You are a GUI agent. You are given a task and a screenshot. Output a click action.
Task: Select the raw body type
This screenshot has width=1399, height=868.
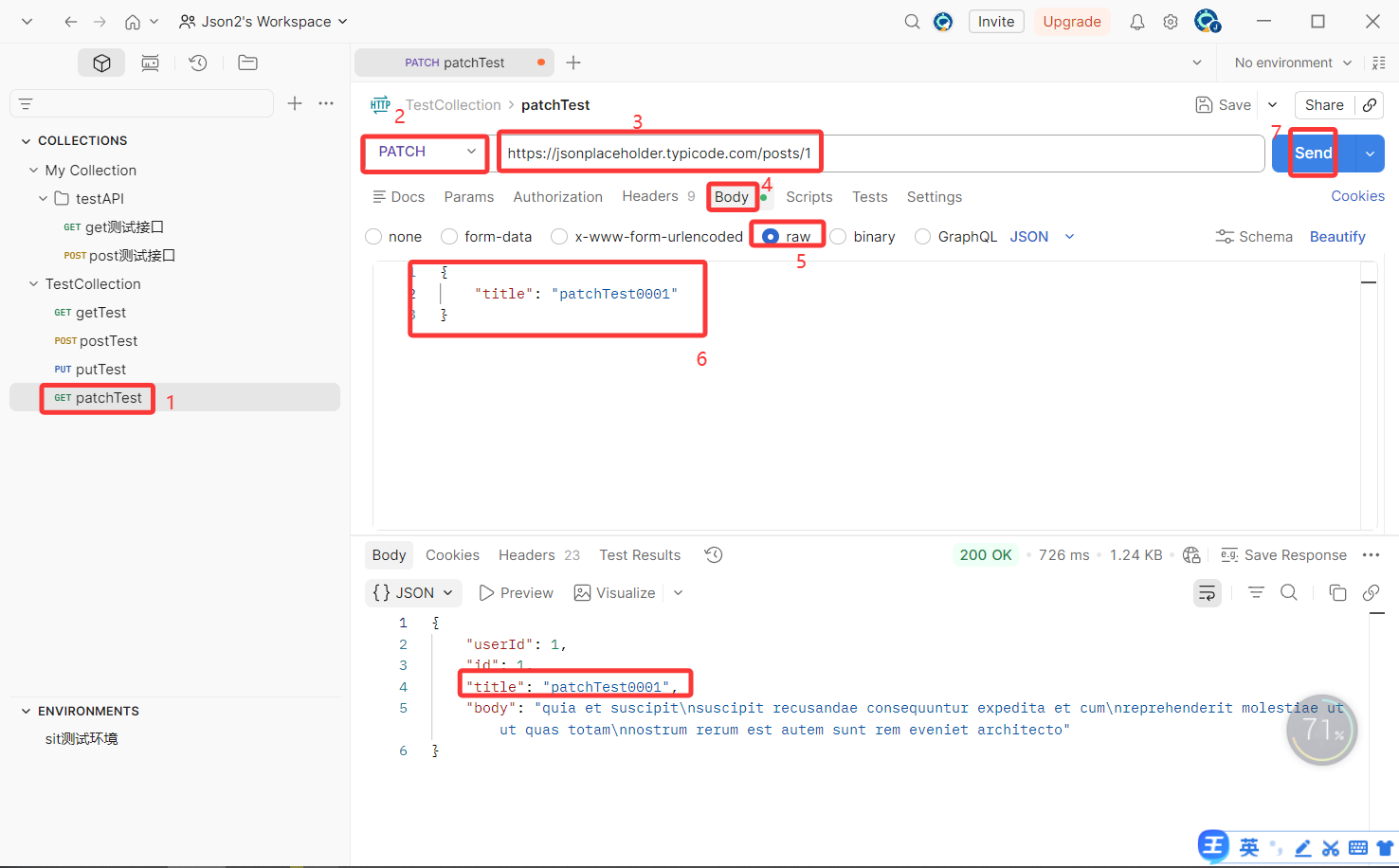pos(771,237)
